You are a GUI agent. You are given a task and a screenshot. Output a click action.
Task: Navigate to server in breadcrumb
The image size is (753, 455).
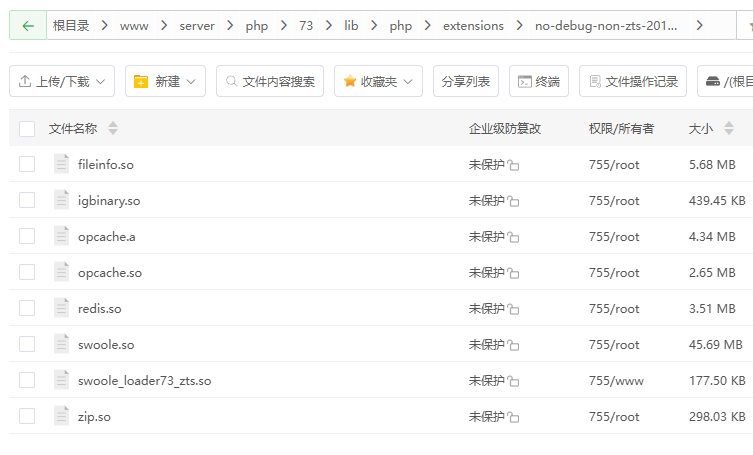pos(197,26)
